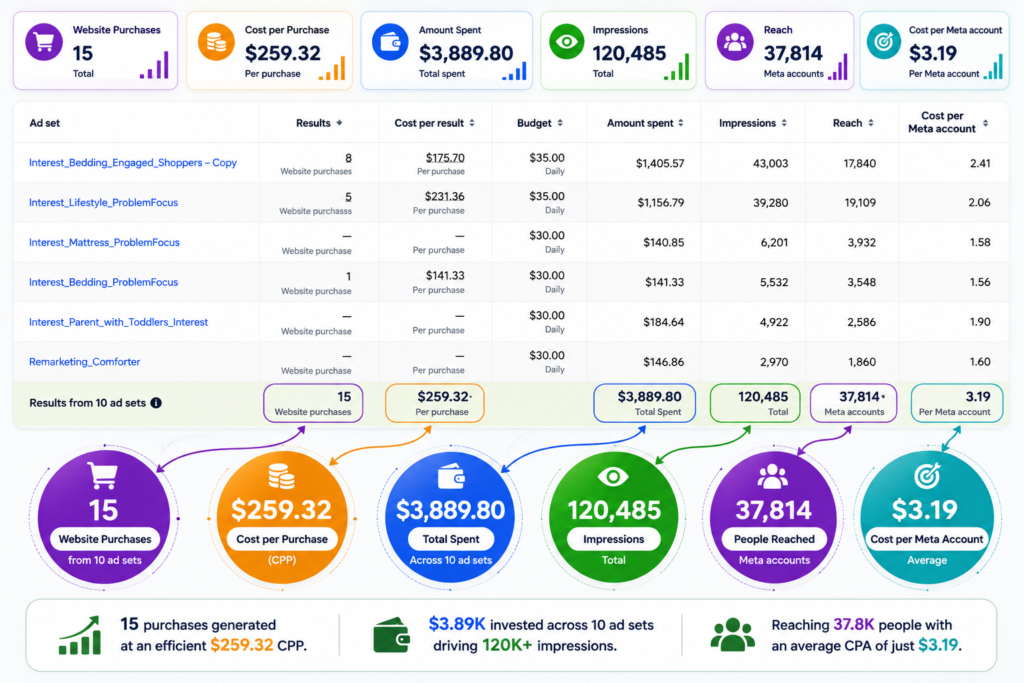Sort the table by the Reach column
The image size is (1024, 683).
point(871,123)
